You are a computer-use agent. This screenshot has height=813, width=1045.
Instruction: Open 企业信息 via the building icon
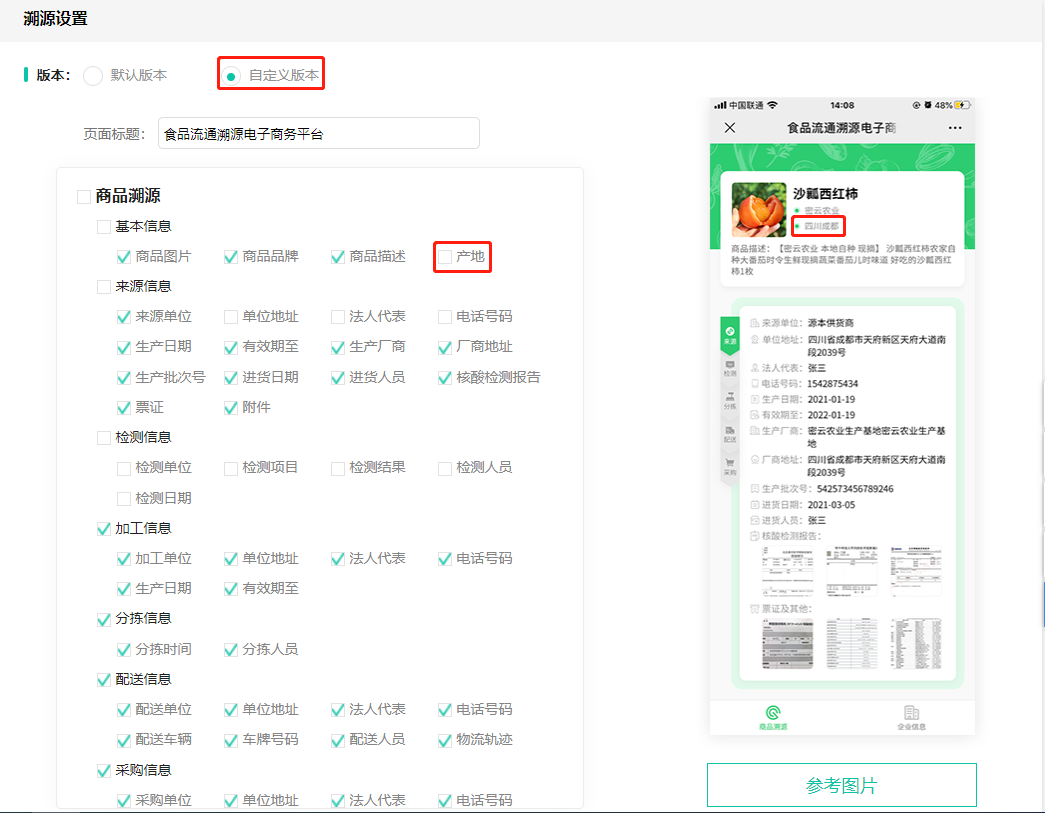pyautogui.click(x=911, y=712)
